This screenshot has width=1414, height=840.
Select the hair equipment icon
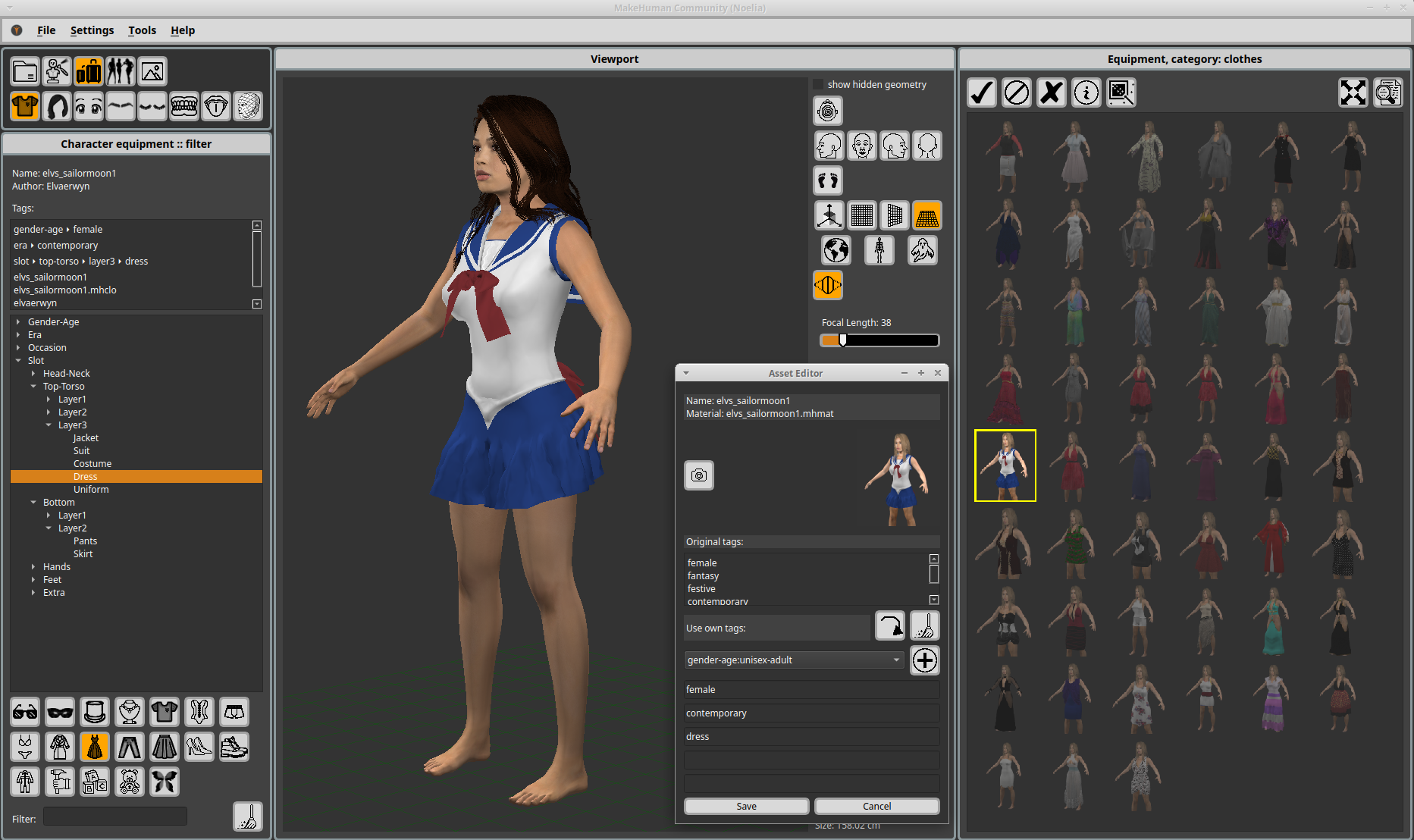(57, 107)
